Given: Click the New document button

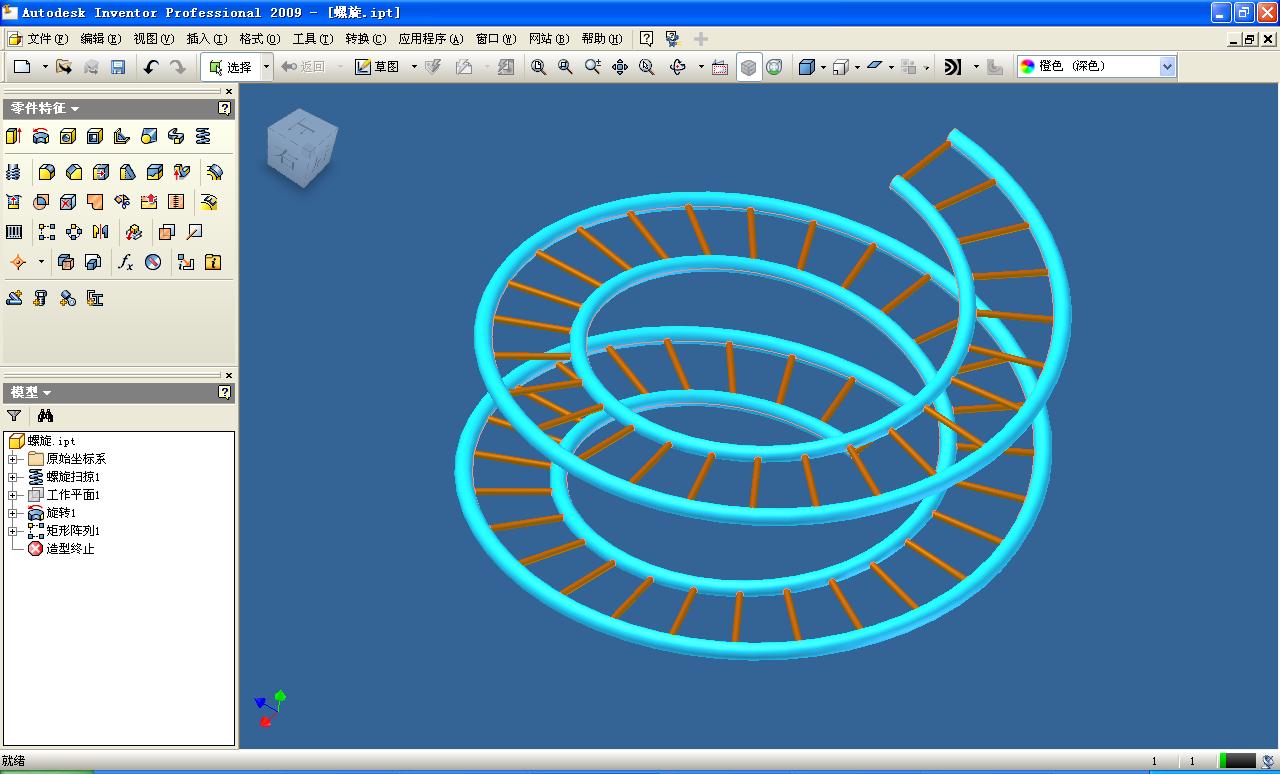Looking at the screenshot, I should click(x=22, y=67).
